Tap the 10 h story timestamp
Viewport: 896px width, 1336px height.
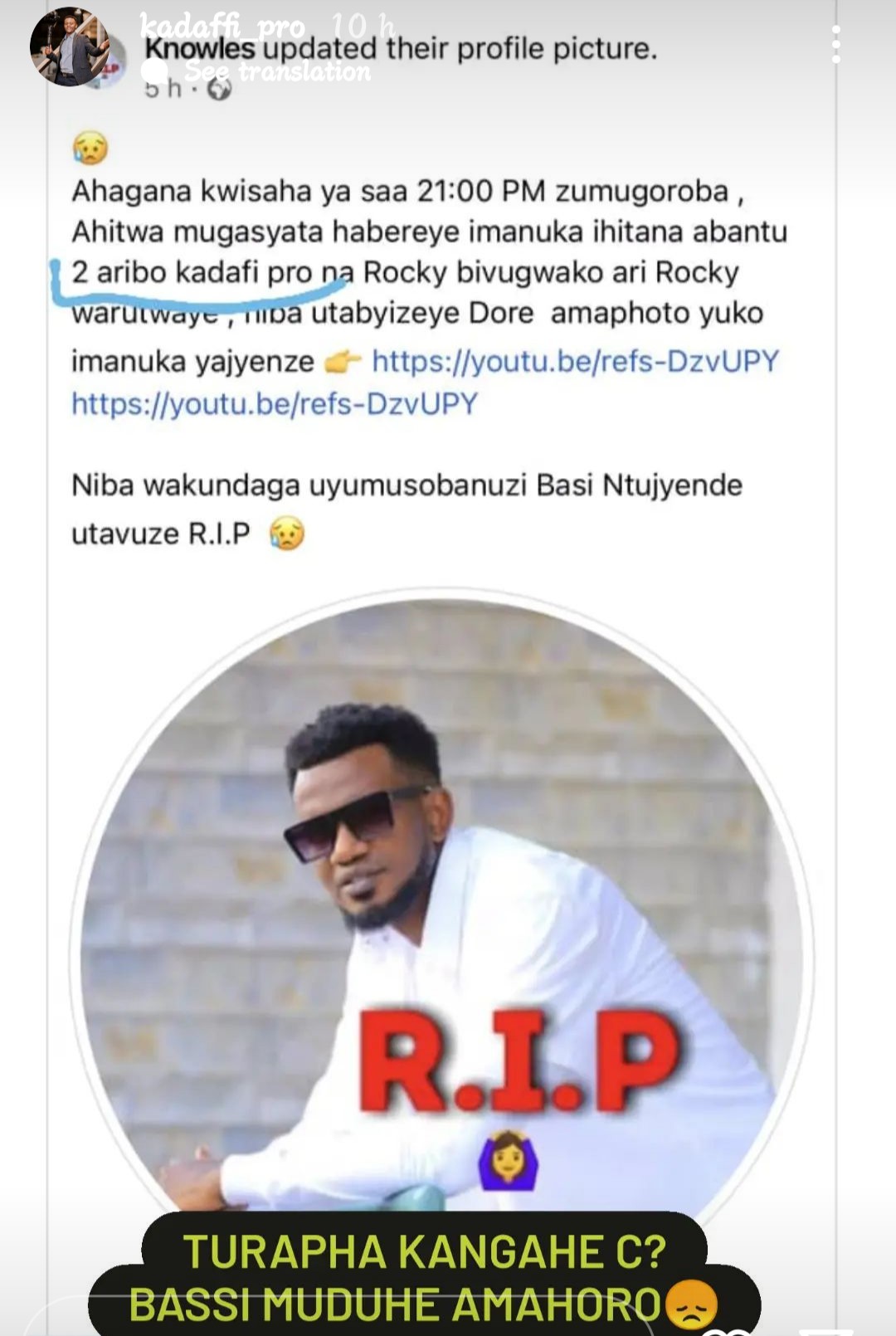point(363,27)
